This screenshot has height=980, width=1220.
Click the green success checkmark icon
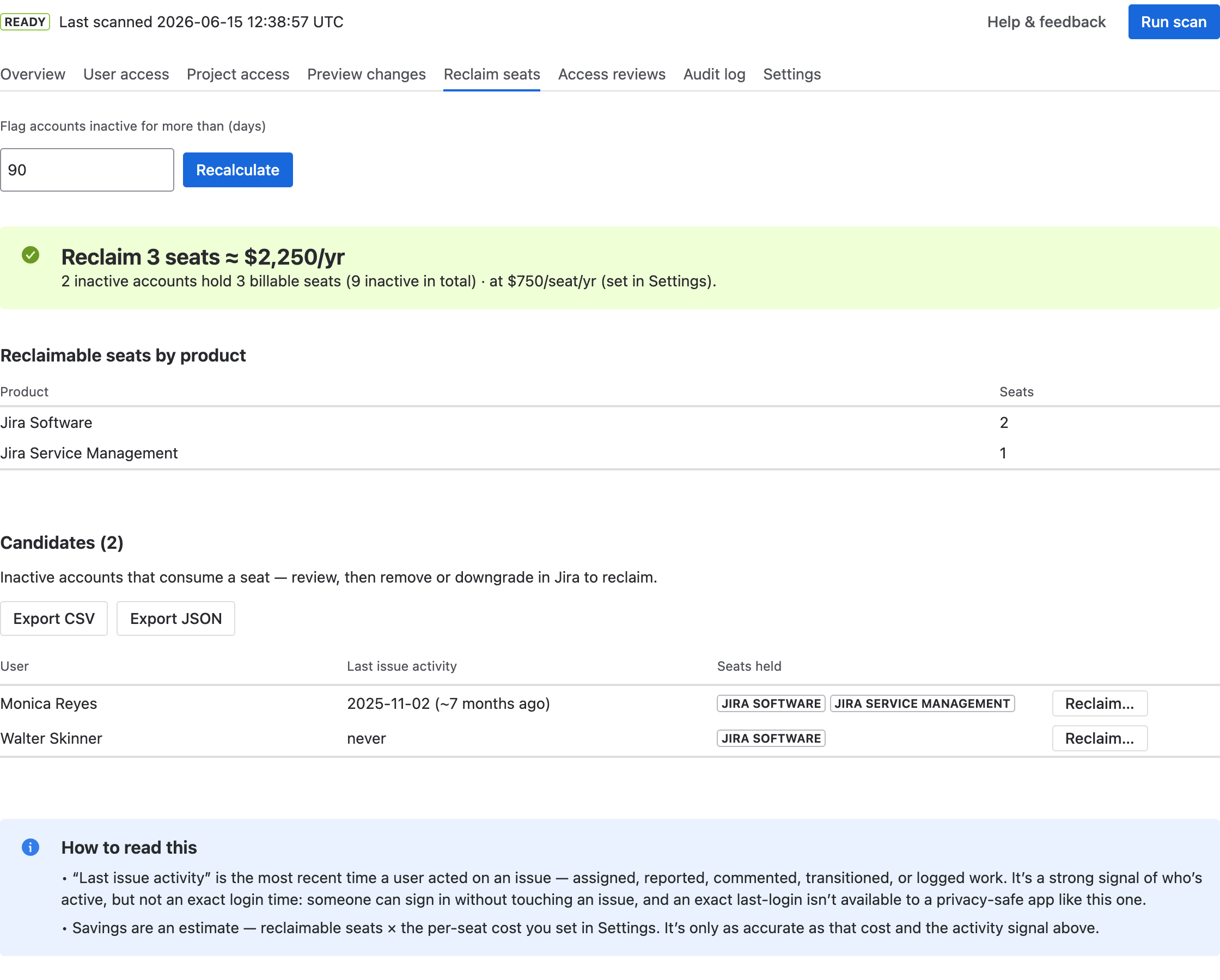tap(30, 255)
